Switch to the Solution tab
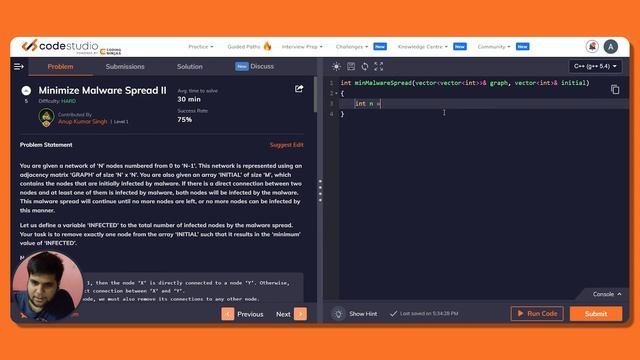Viewport: 640px width, 360px height. (190, 67)
